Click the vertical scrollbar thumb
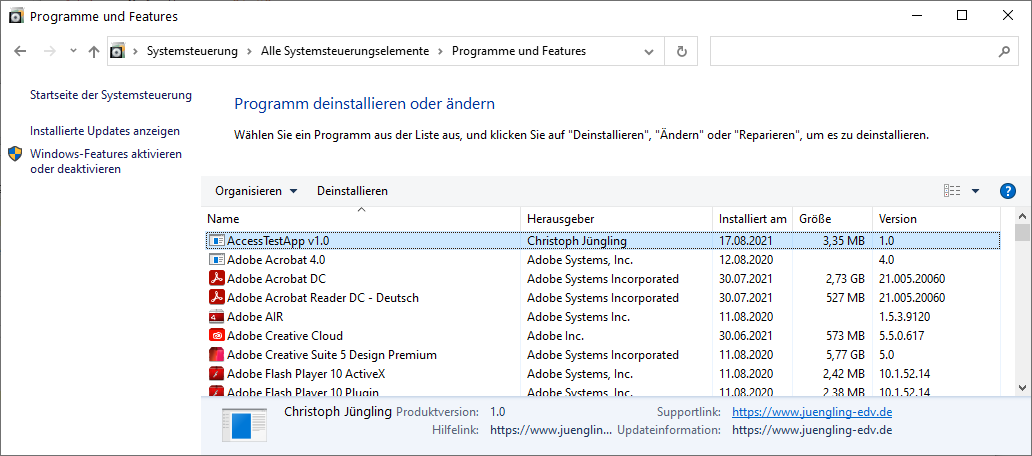Viewport: 1032px width, 456px height. 1022,233
